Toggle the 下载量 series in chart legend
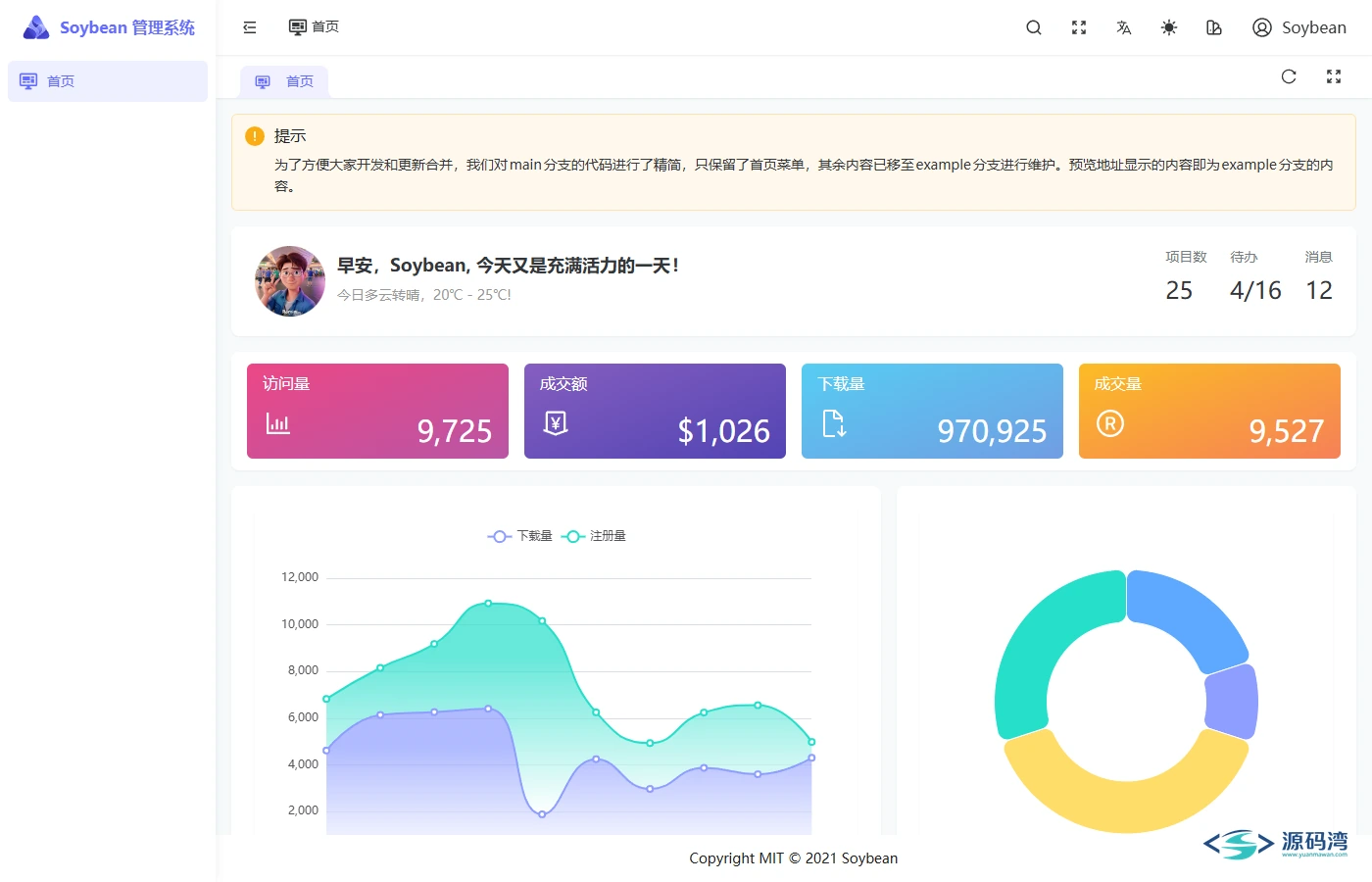 click(x=519, y=536)
